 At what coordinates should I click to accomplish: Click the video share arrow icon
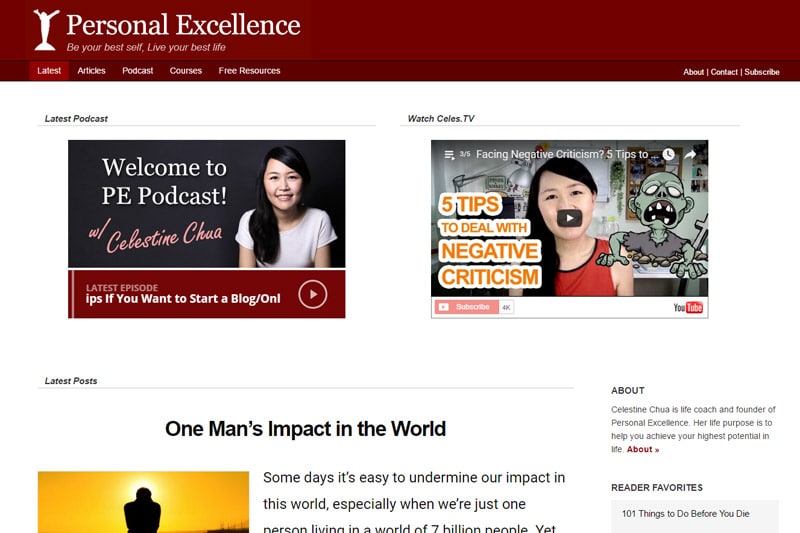click(690, 154)
